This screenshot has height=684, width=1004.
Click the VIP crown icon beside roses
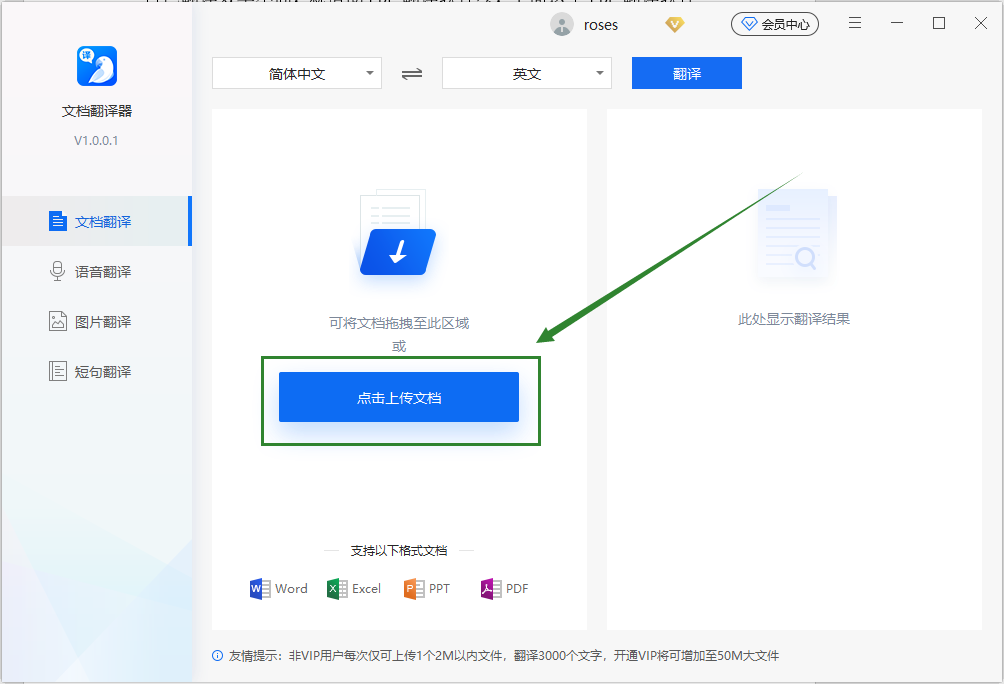click(x=674, y=24)
